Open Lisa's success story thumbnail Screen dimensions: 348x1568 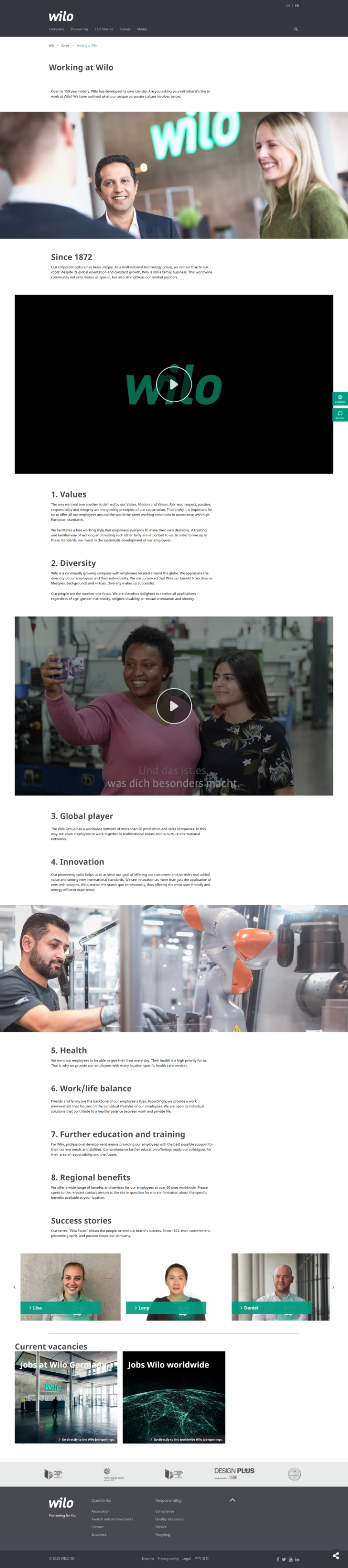tap(71, 1286)
